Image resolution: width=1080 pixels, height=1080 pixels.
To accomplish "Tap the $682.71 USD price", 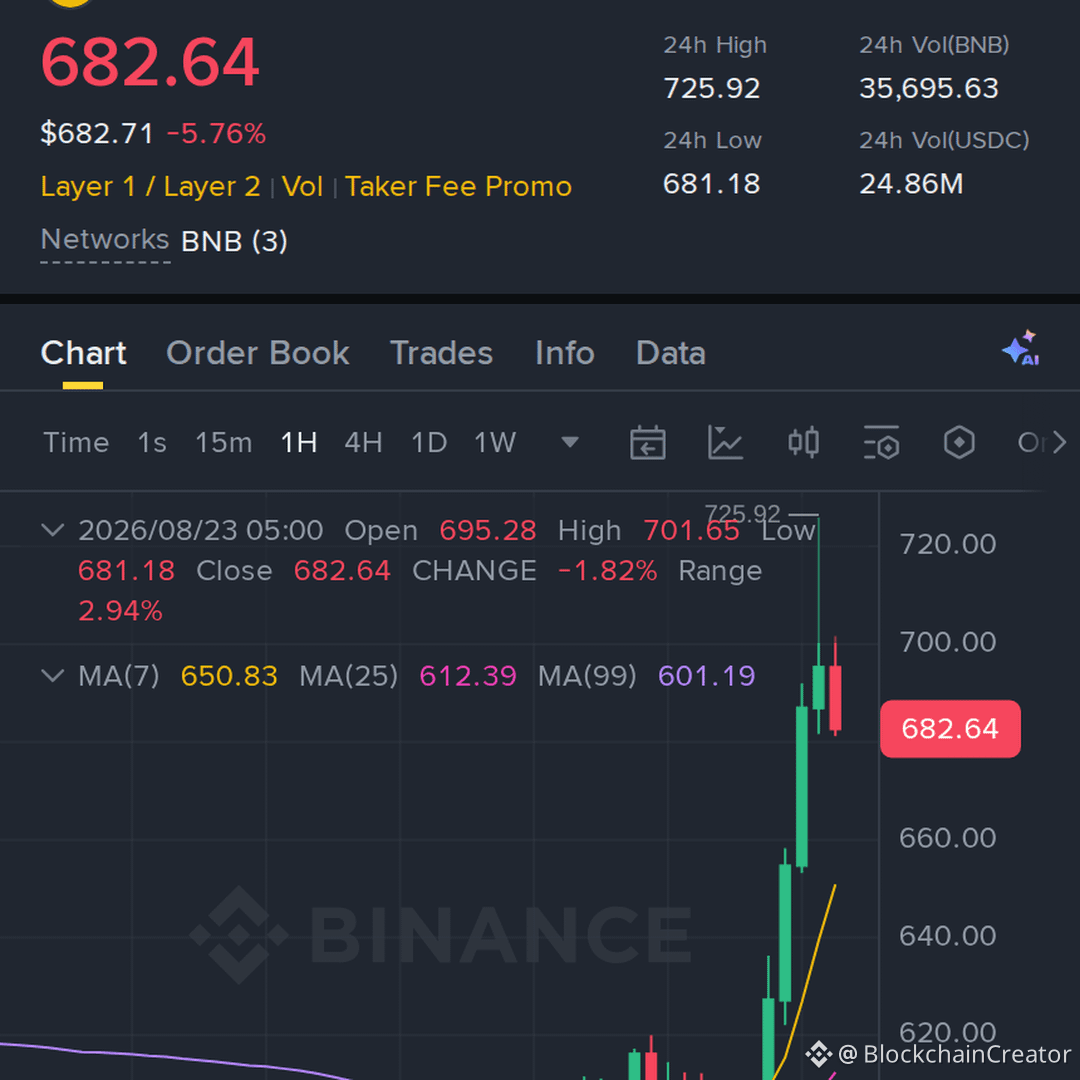I will [96, 134].
